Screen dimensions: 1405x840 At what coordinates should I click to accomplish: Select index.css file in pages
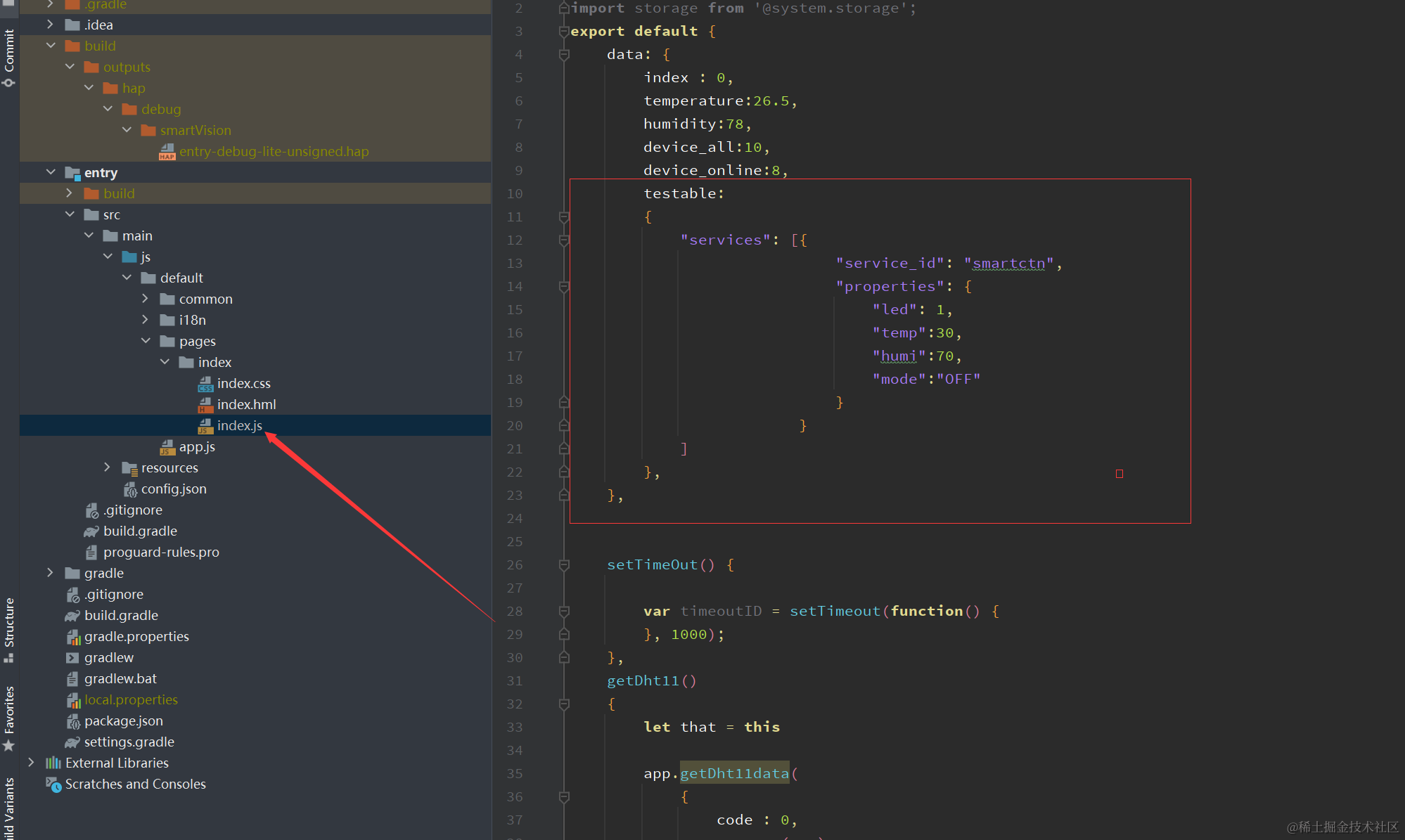pos(243,383)
